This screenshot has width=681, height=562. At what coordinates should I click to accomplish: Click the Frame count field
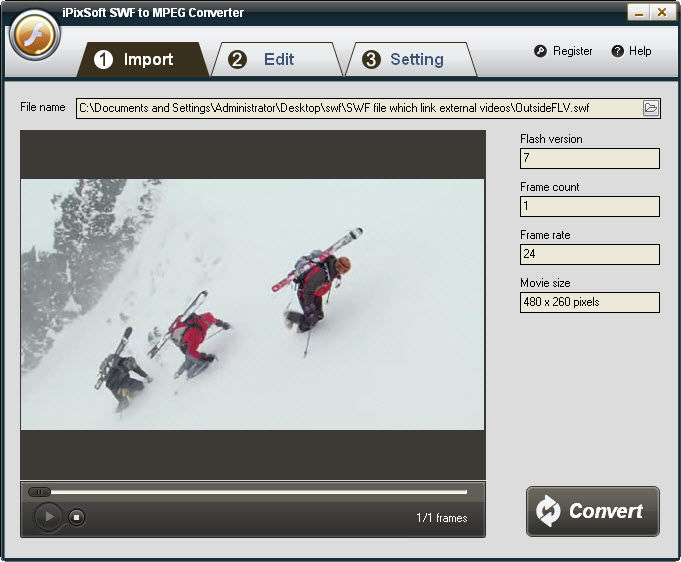click(x=589, y=206)
